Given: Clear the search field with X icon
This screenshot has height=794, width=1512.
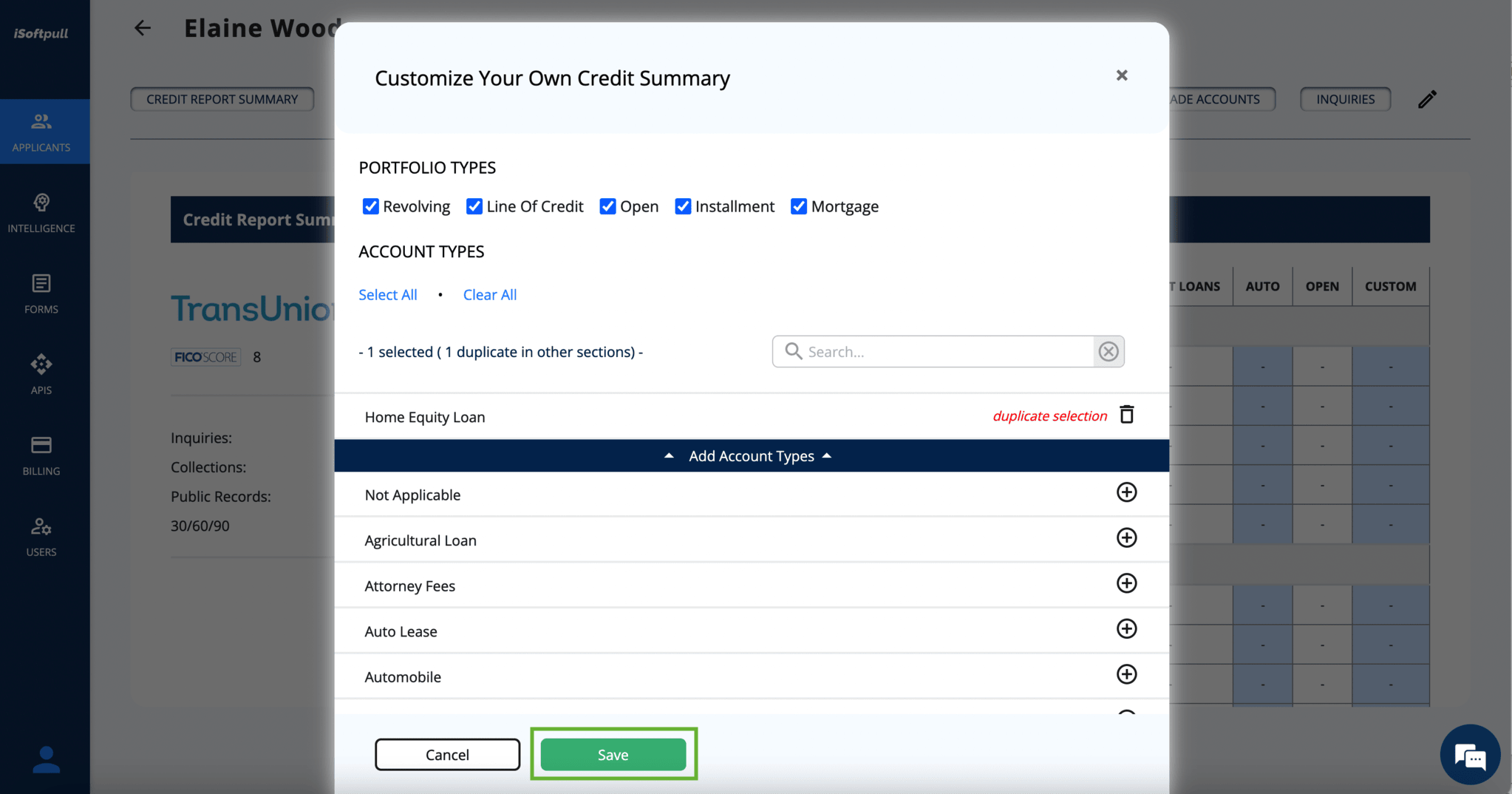Looking at the screenshot, I should (x=1108, y=352).
